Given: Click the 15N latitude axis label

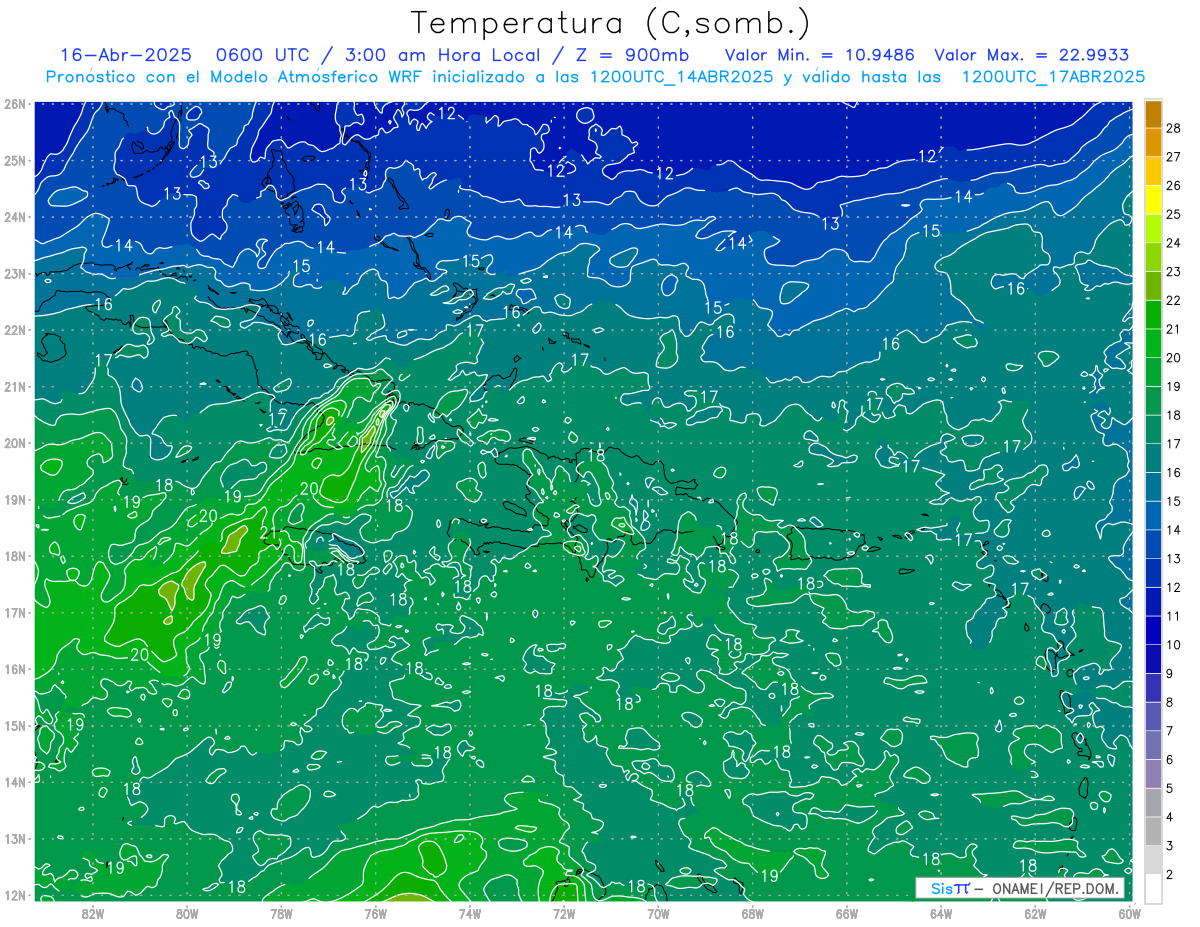Looking at the screenshot, I should click(14, 725).
